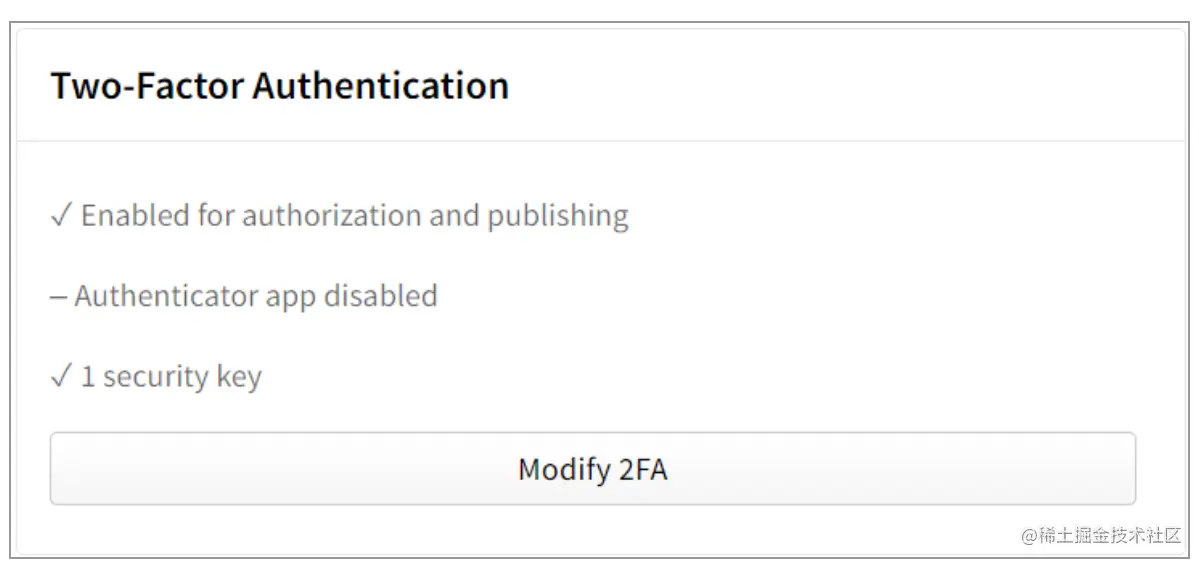The image size is (1199, 563).
Task: Click the Enabled for authorization and publishing line
Action: 340,216
